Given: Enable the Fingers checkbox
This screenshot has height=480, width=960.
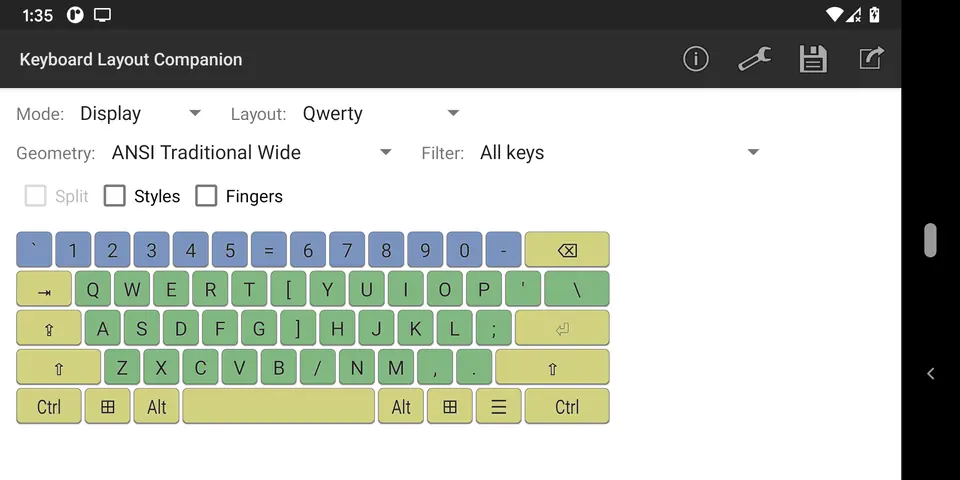Looking at the screenshot, I should (x=206, y=196).
